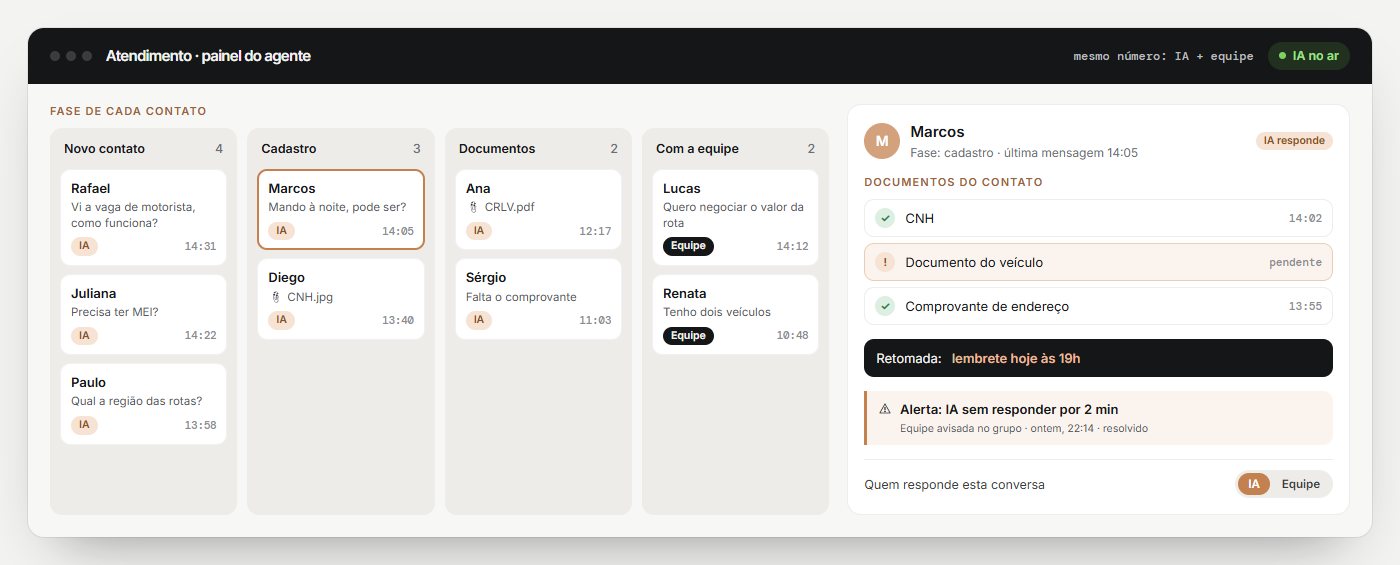Screen dimensions: 1400x565
Task: Click 'Tenho dois veículos' message text
Action: click(x=717, y=312)
